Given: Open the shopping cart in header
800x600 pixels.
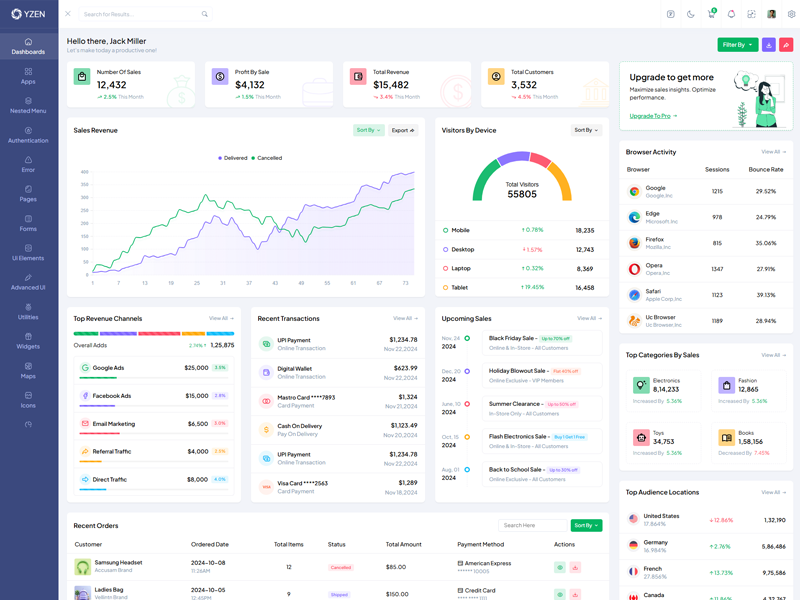Looking at the screenshot, I should click(711, 14).
